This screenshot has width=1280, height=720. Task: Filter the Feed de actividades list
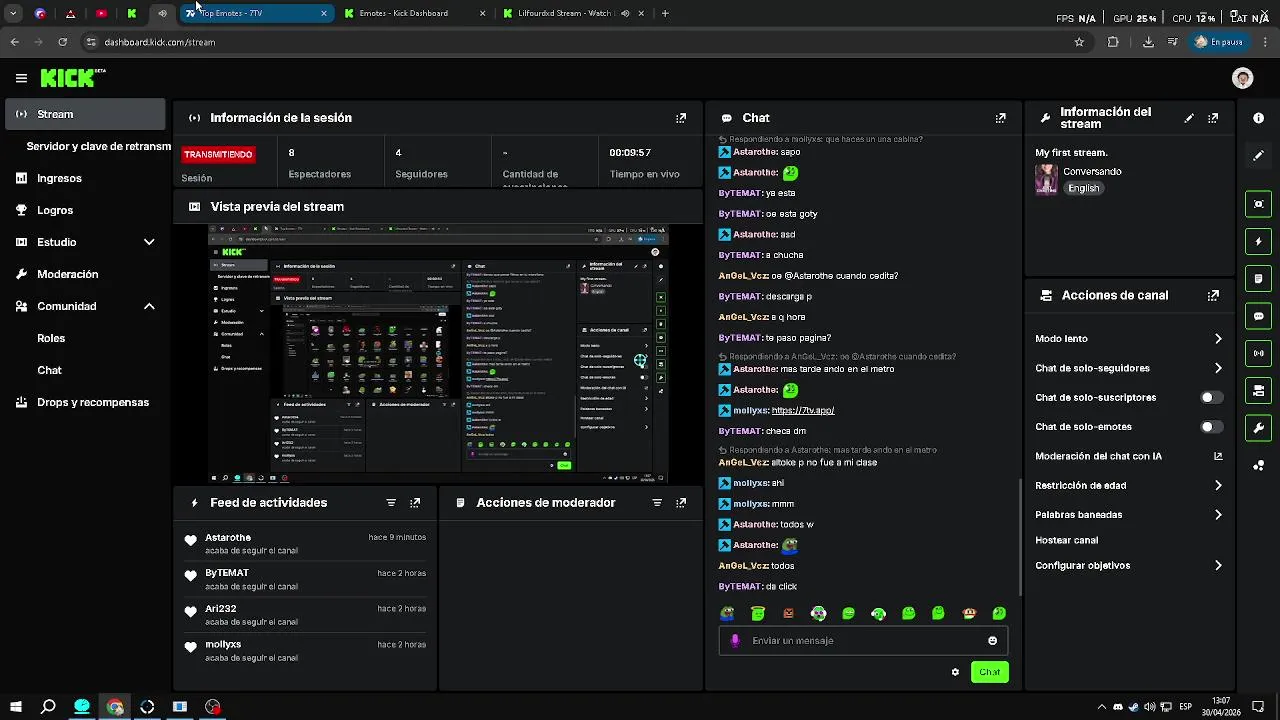point(391,503)
